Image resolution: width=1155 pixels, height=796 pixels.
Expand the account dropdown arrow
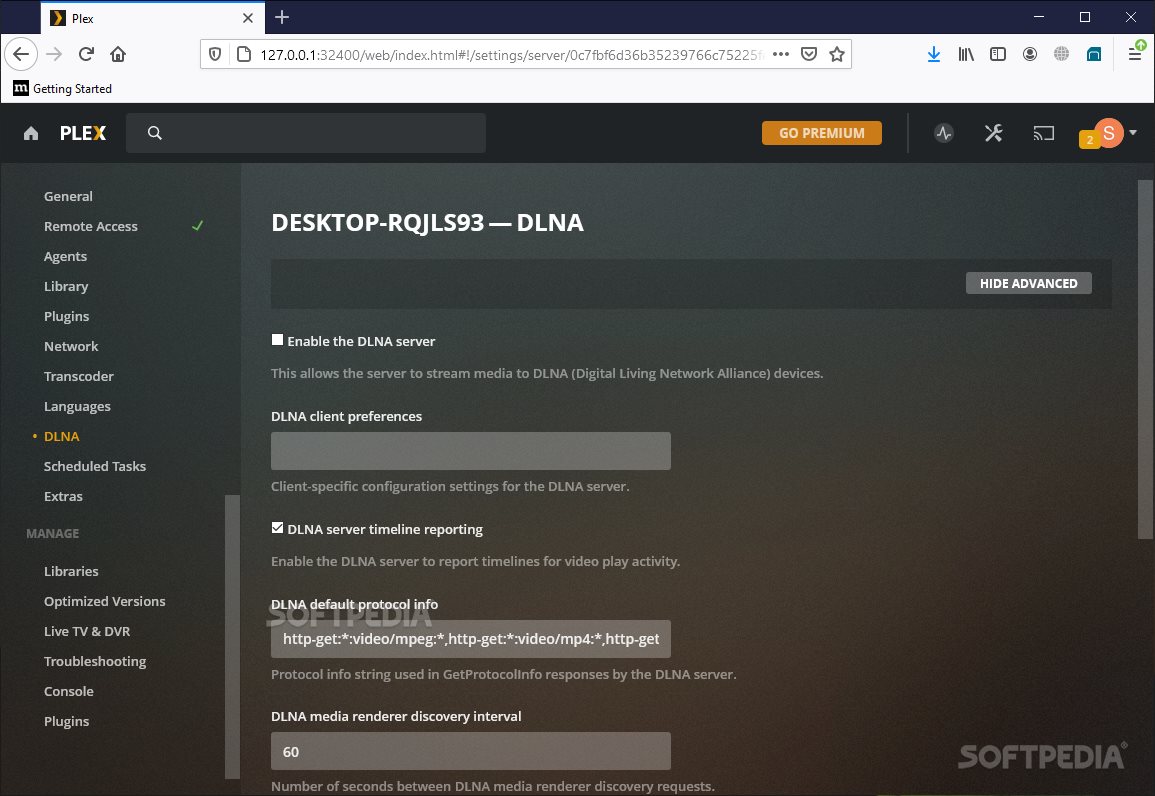tap(1133, 133)
